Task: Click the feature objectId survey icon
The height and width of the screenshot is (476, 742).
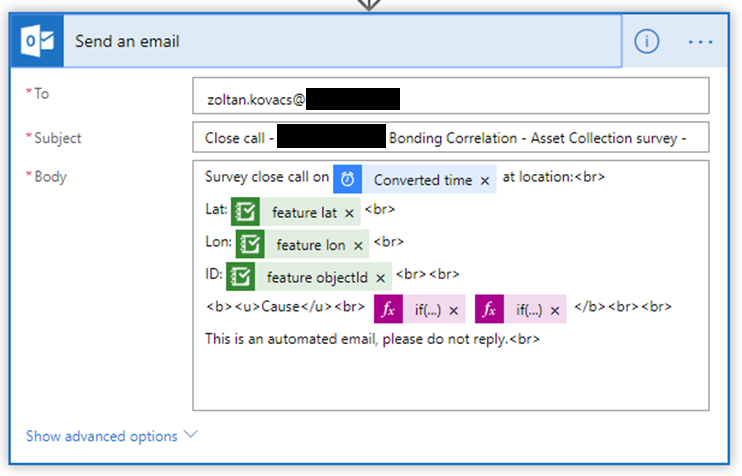Action: coord(240,276)
